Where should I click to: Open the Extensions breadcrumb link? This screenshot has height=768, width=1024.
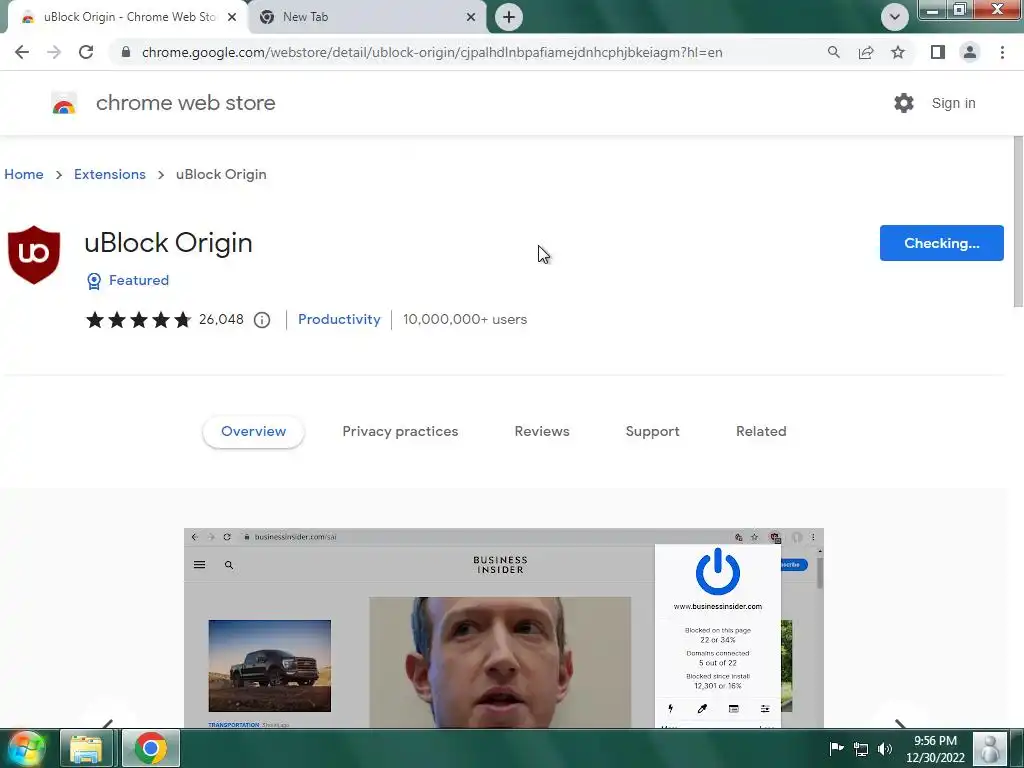tap(110, 174)
